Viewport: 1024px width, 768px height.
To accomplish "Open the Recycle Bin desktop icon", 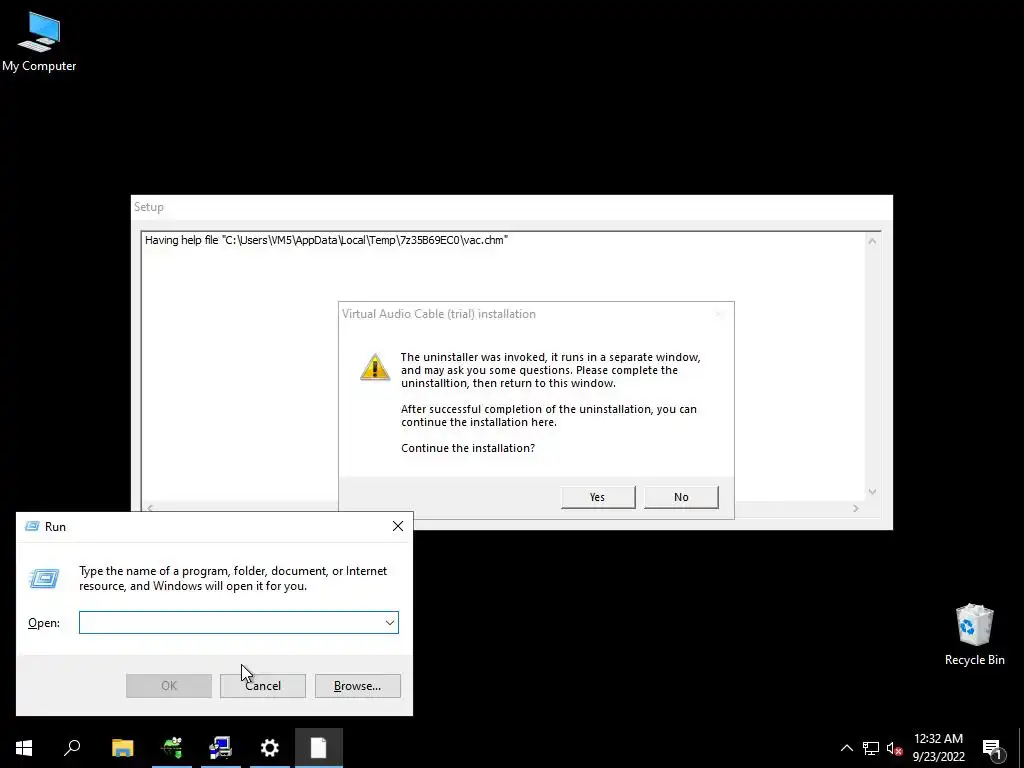I will (974, 634).
